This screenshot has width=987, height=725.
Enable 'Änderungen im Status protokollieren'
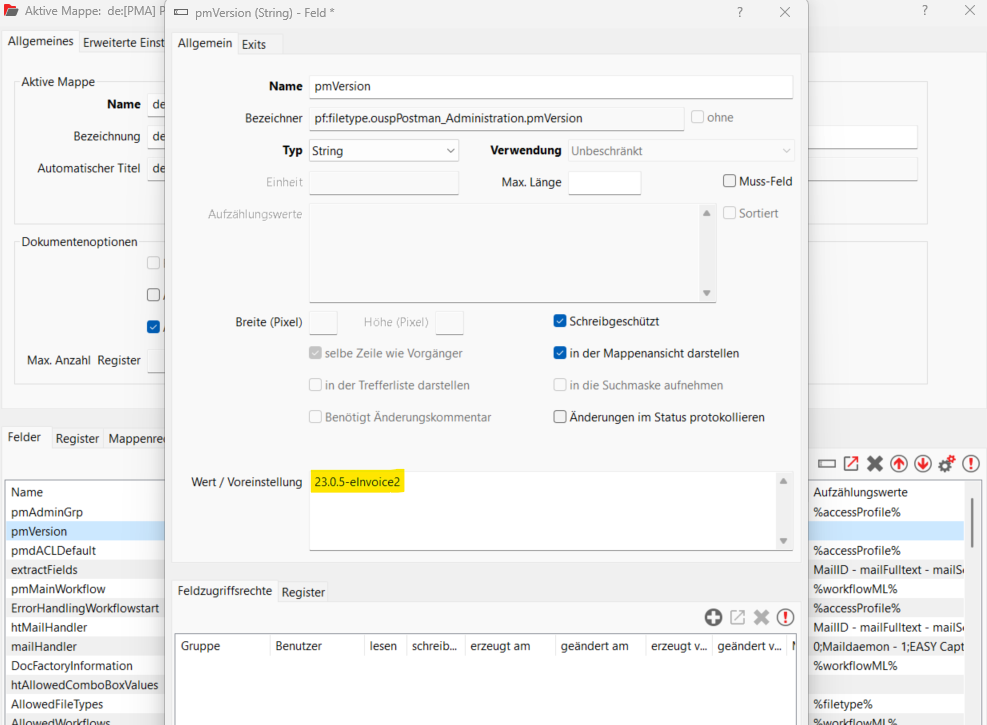[x=560, y=417]
